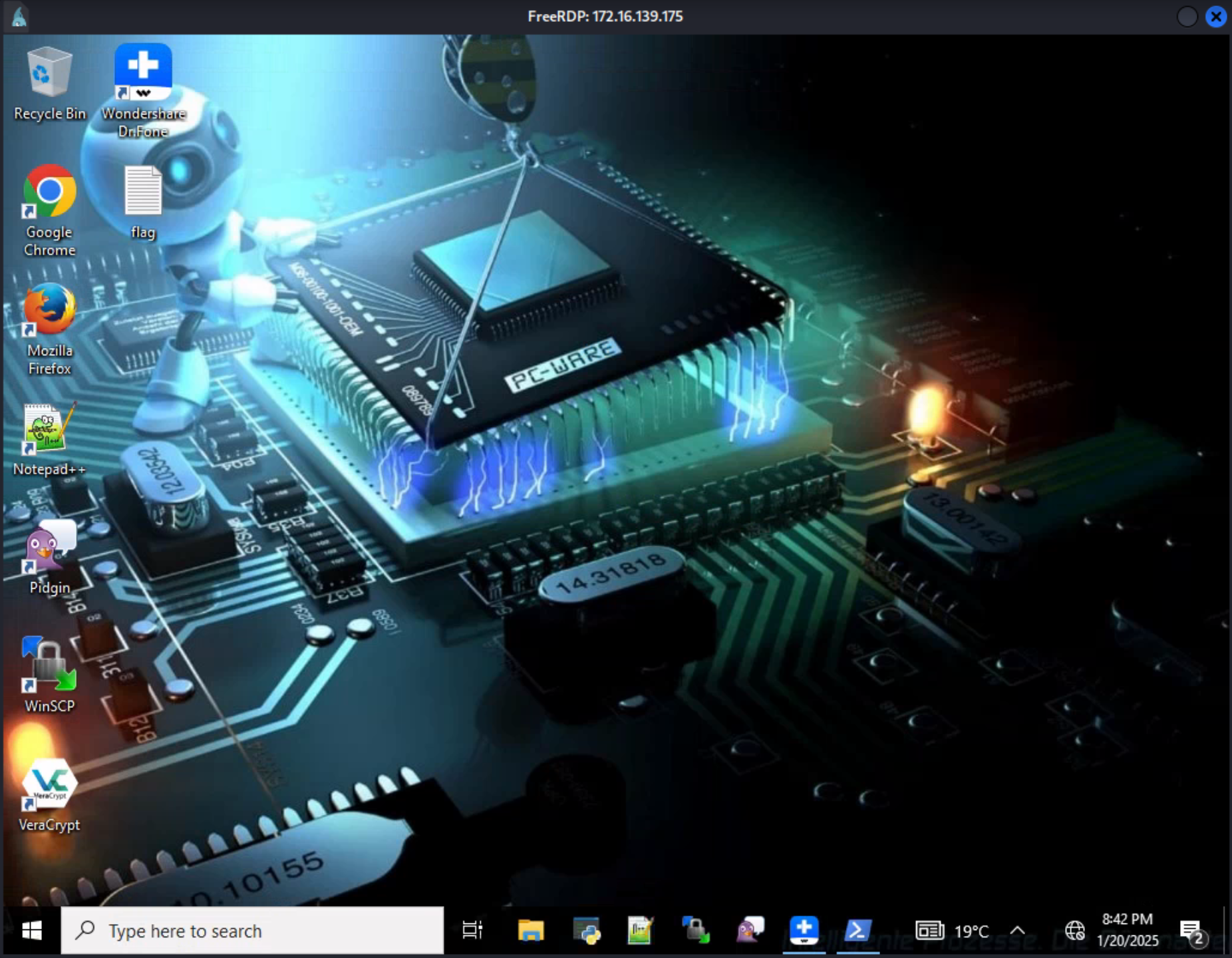Viewport: 1232px width, 958px height.
Task: Open the Windows Start menu
Action: click(31, 930)
